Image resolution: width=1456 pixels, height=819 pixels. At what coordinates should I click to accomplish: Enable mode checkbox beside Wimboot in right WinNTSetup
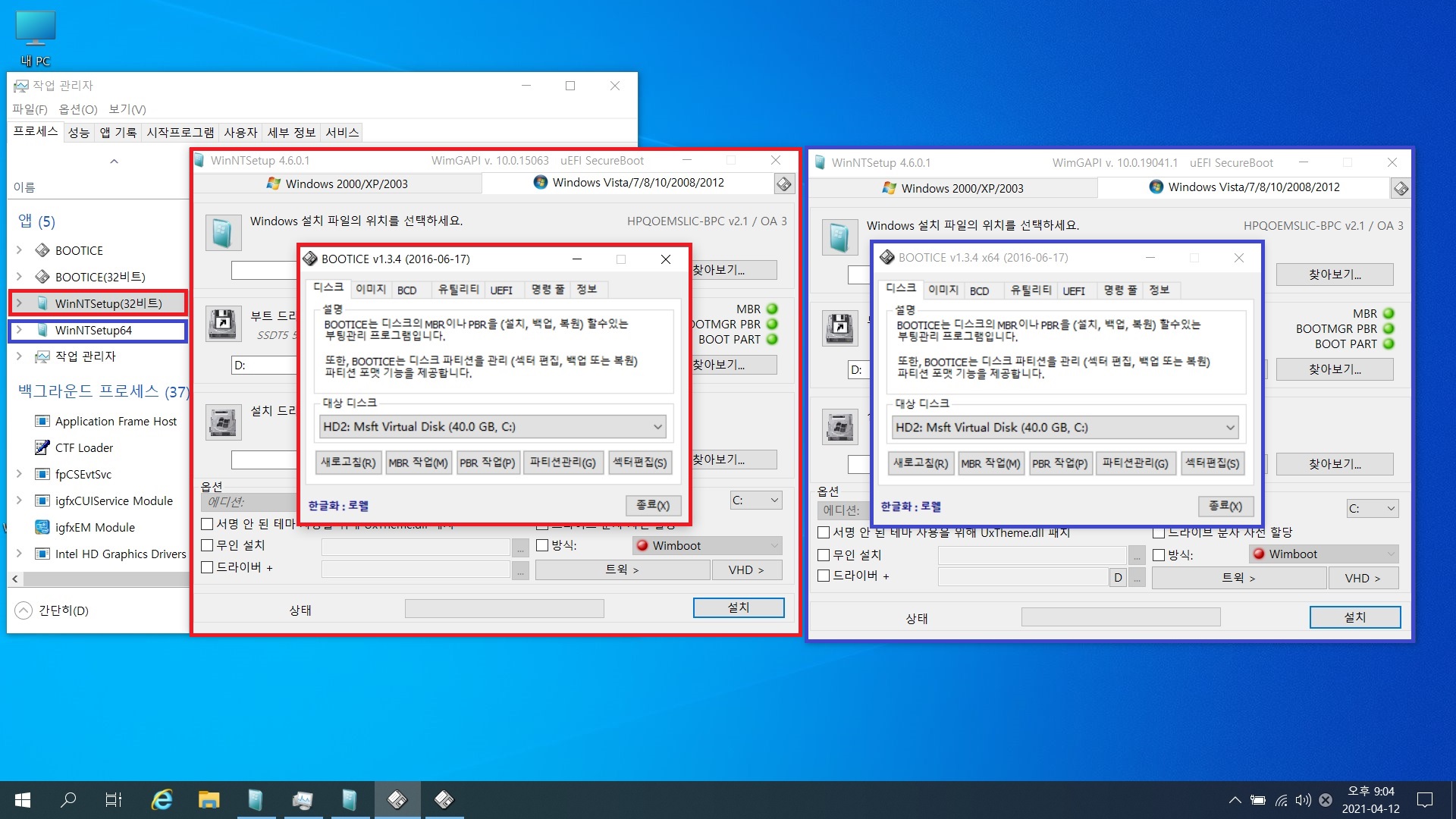pos(1159,555)
